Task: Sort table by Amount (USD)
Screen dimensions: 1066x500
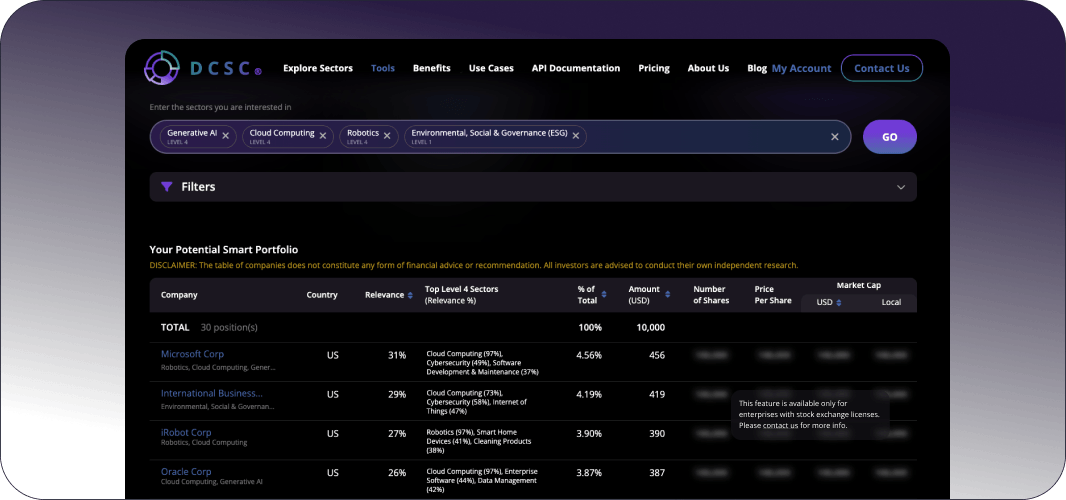Action: pyautogui.click(x=667, y=295)
